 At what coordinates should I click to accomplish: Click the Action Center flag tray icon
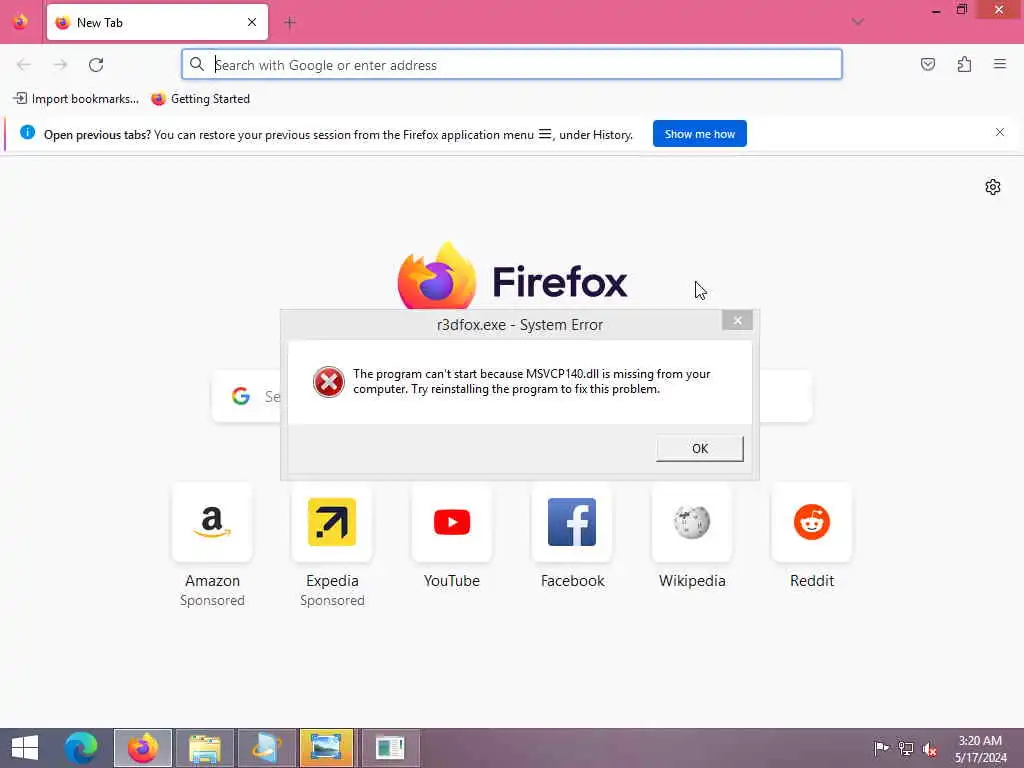[x=881, y=748]
